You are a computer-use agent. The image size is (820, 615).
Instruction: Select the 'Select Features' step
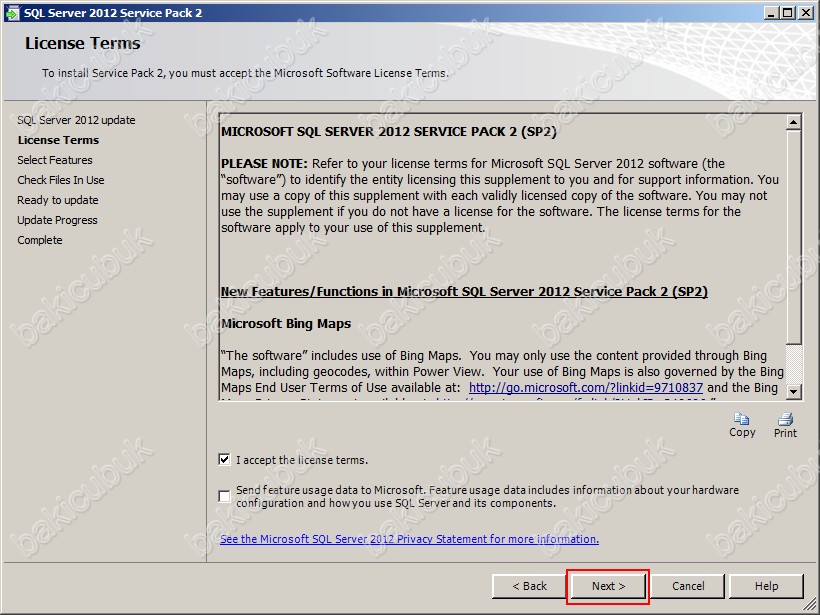(x=55, y=160)
